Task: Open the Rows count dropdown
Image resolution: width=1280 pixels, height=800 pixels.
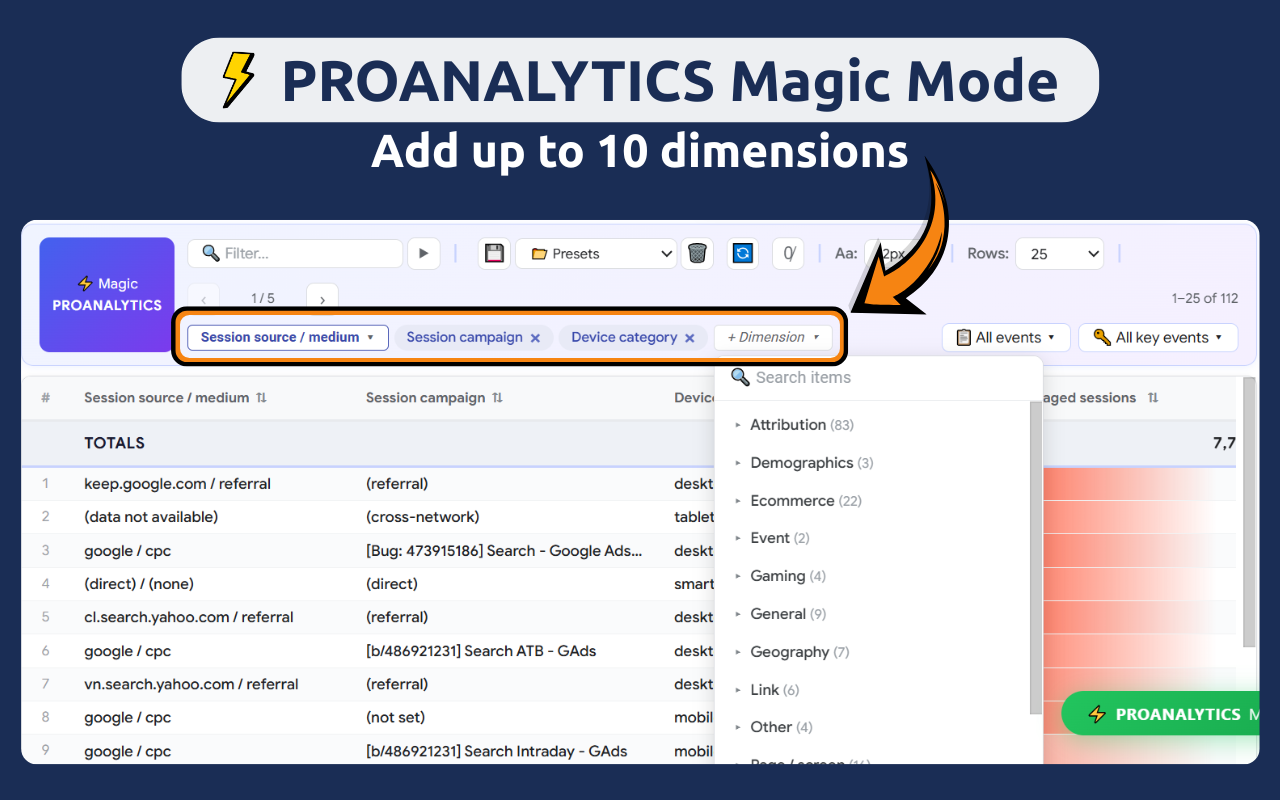Action: click(1059, 253)
